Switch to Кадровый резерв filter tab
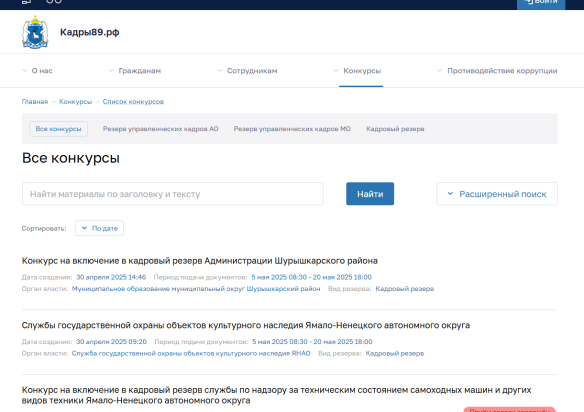Viewport: 584px width, 412px height. (x=395, y=129)
